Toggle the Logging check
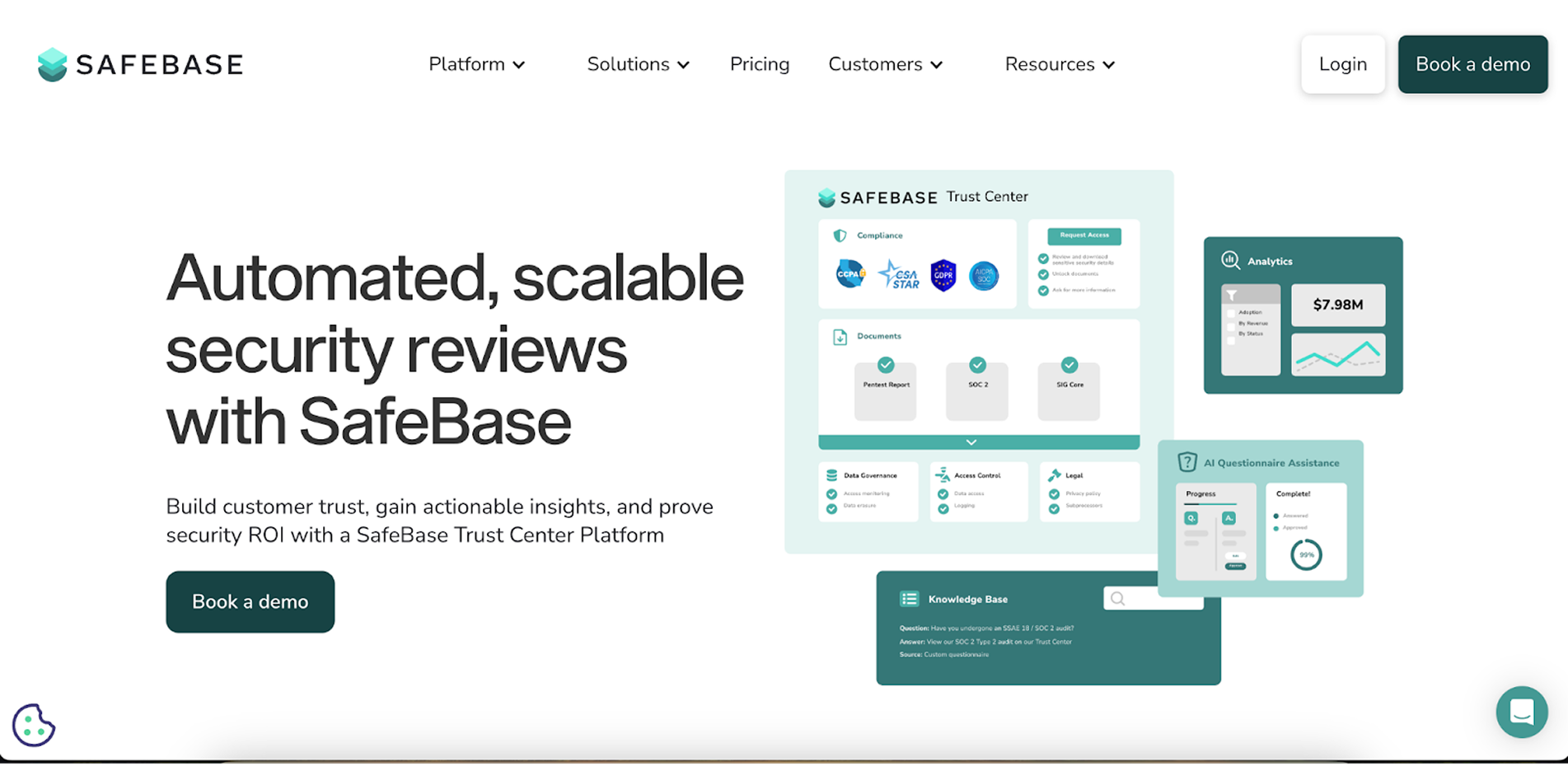The width and height of the screenshot is (1568, 766). tap(943, 508)
